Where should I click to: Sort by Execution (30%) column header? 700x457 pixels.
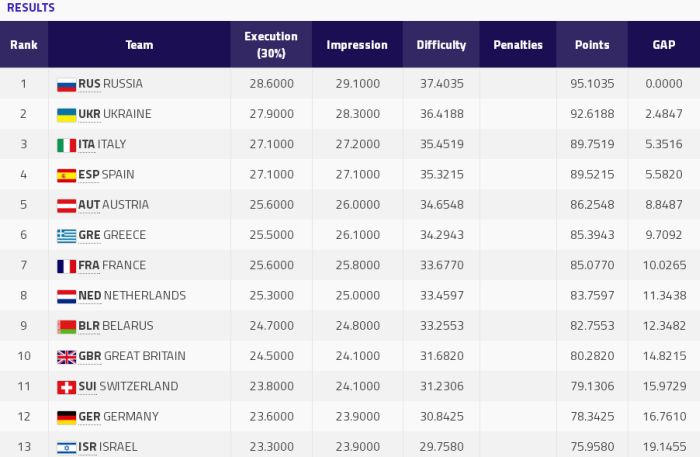click(271, 45)
